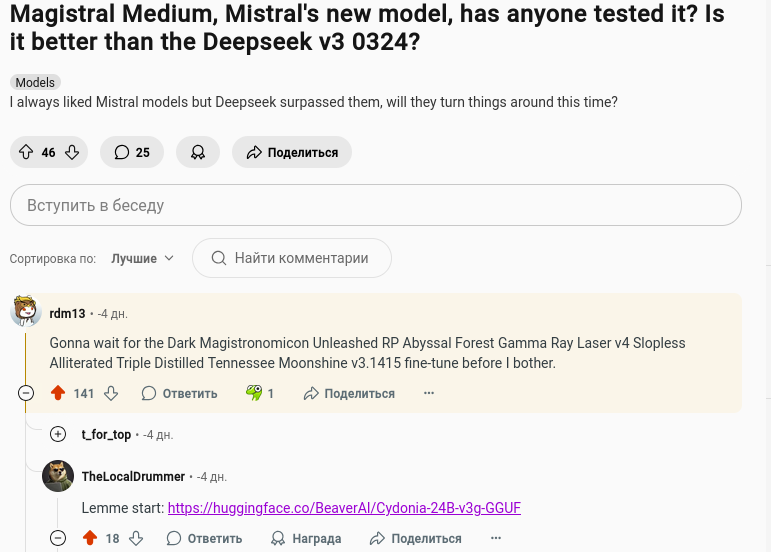This screenshot has height=552, width=771.
Task: Downvote rdm13's comment
Action: point(111,393)
